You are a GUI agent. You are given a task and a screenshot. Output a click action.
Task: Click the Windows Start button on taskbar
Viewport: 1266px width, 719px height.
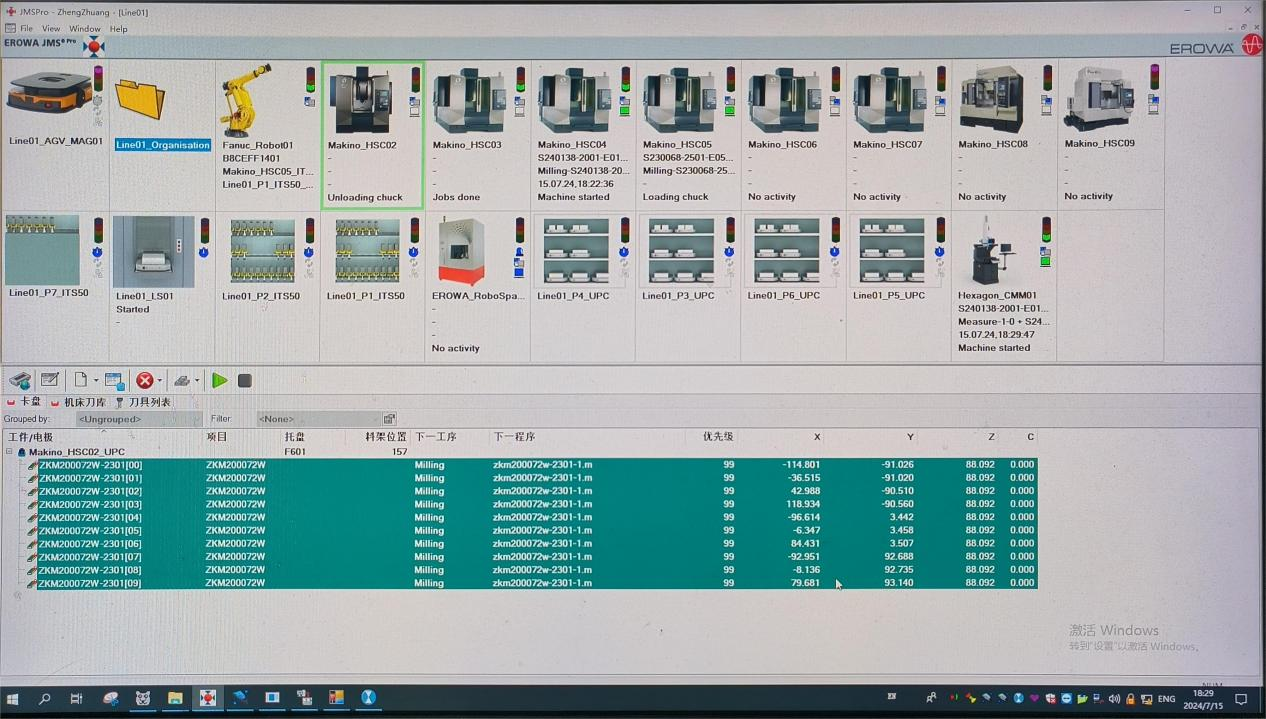[13, 699]
